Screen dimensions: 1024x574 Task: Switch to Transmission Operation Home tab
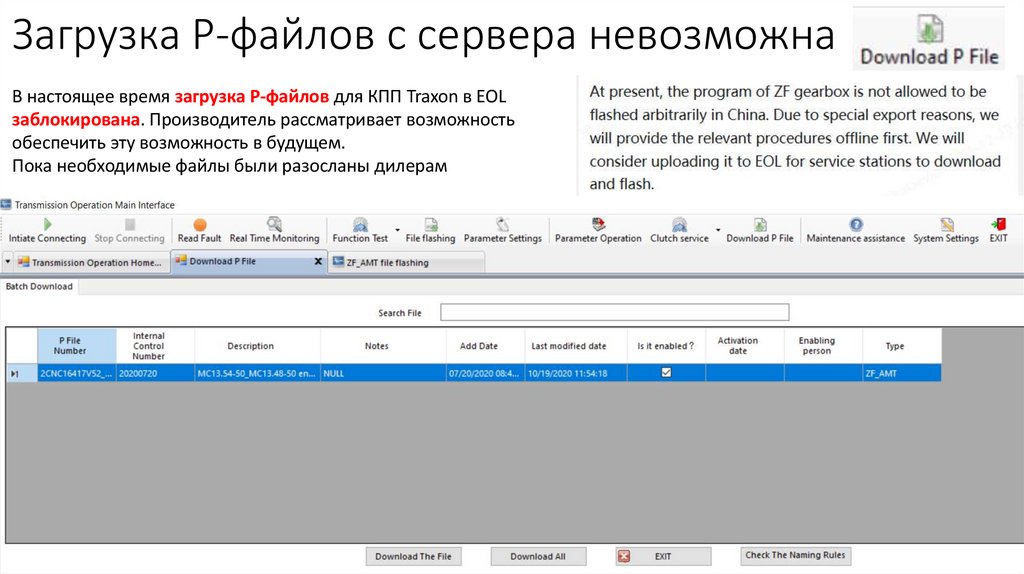90,262
